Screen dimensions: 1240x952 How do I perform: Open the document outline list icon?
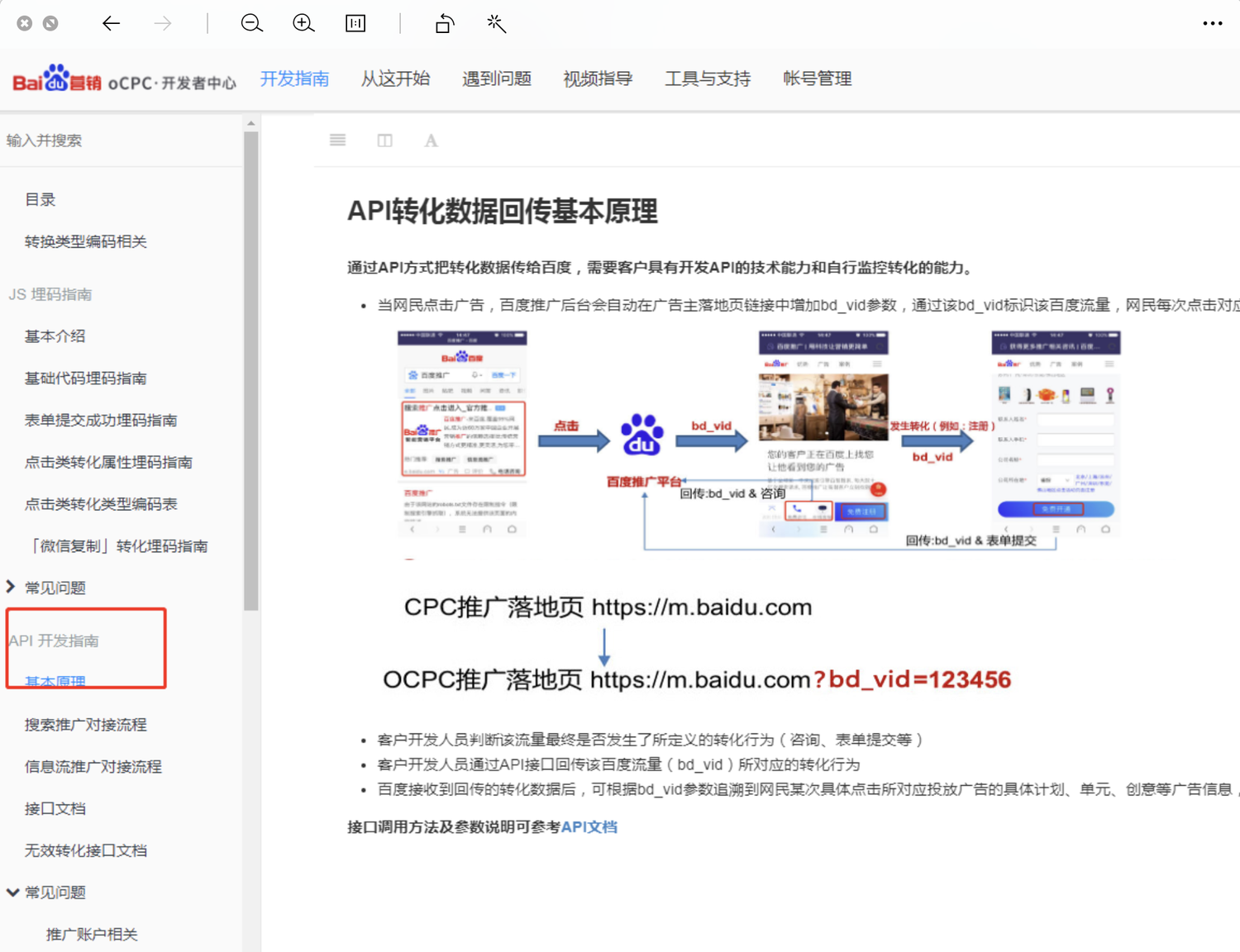point(337,140)
